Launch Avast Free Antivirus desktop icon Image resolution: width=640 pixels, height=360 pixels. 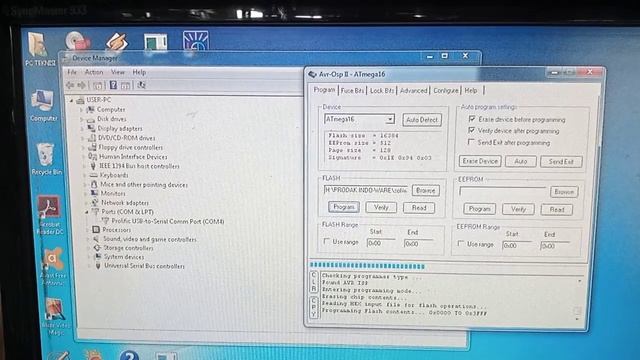[x=53, y=259]
